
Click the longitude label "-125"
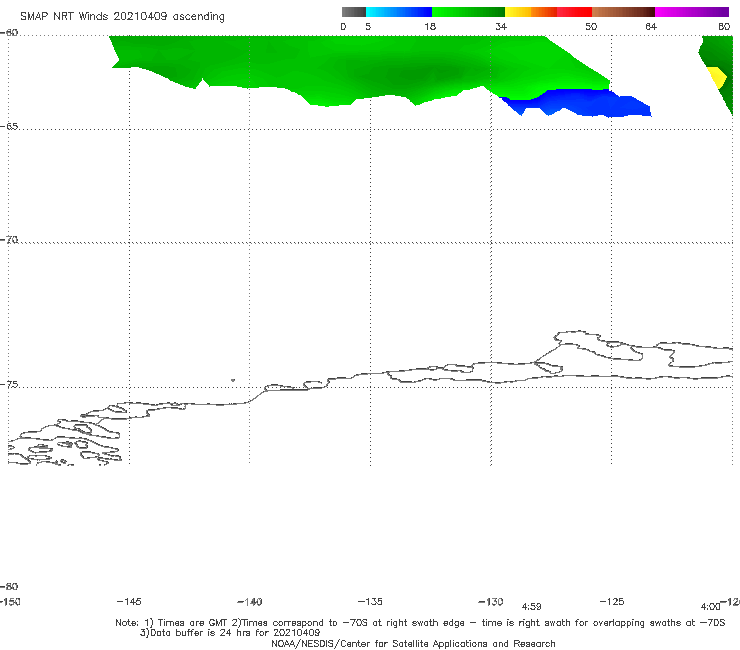click(x=612, y=601)
